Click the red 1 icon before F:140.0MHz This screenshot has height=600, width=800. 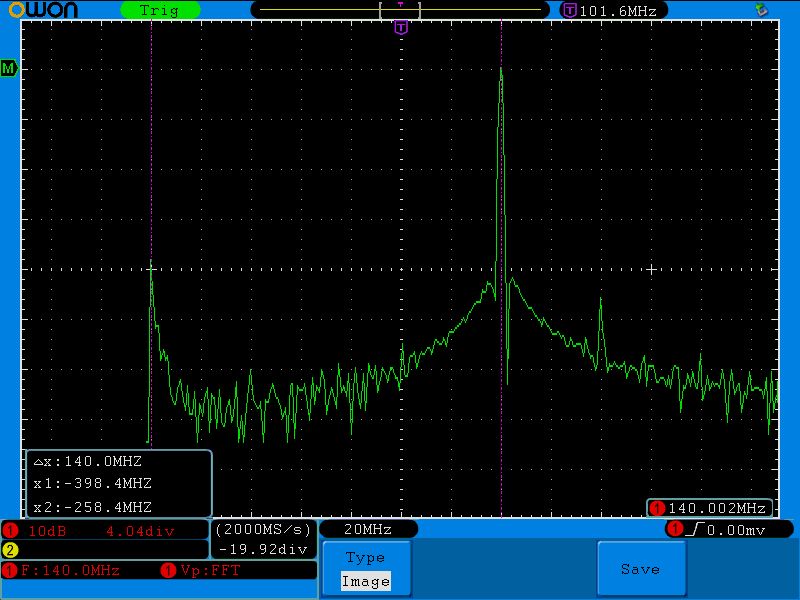coord(10,570)
